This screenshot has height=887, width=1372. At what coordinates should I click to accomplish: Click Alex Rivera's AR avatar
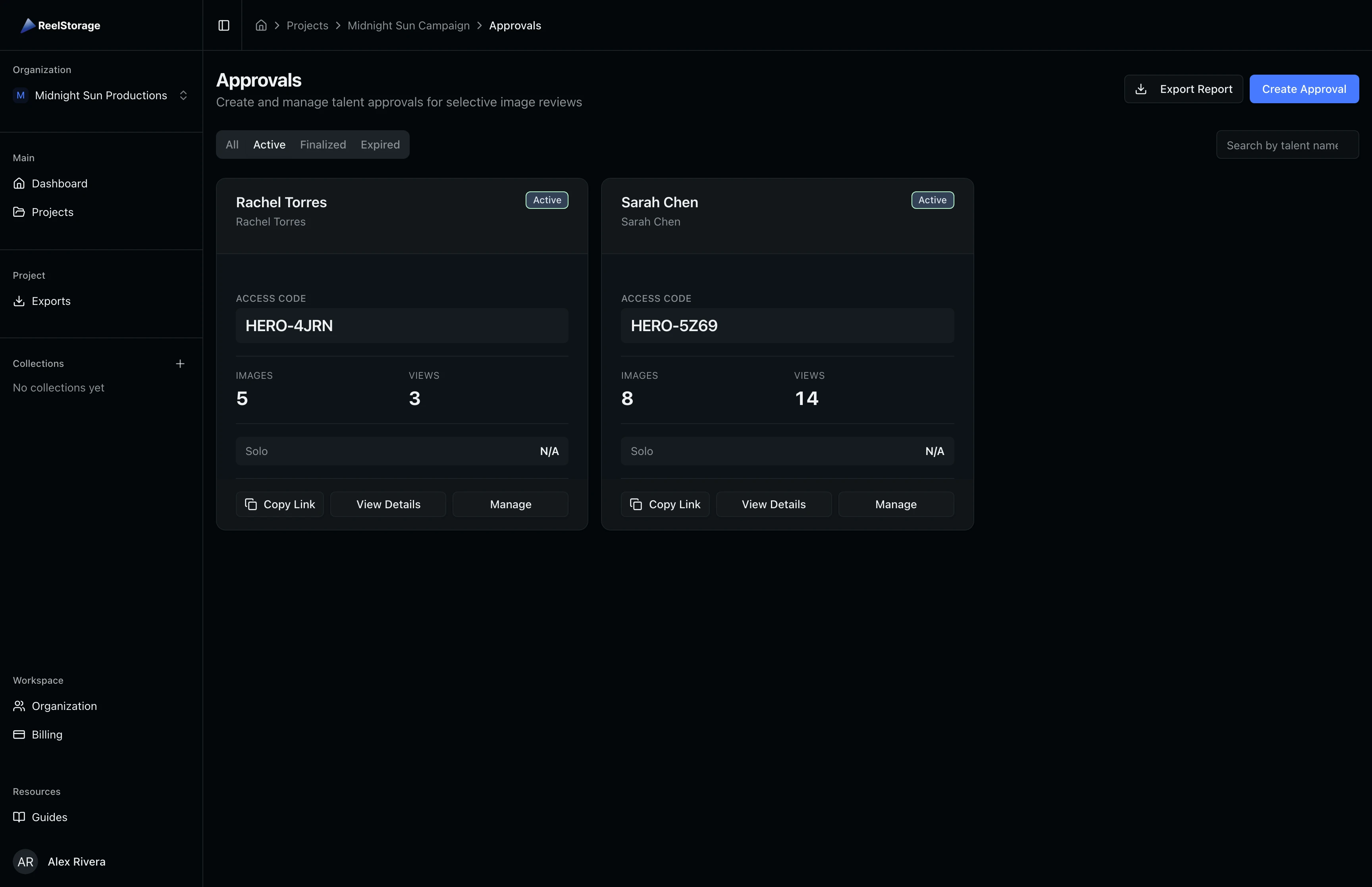pyautogui.click(x=25, y=861)
